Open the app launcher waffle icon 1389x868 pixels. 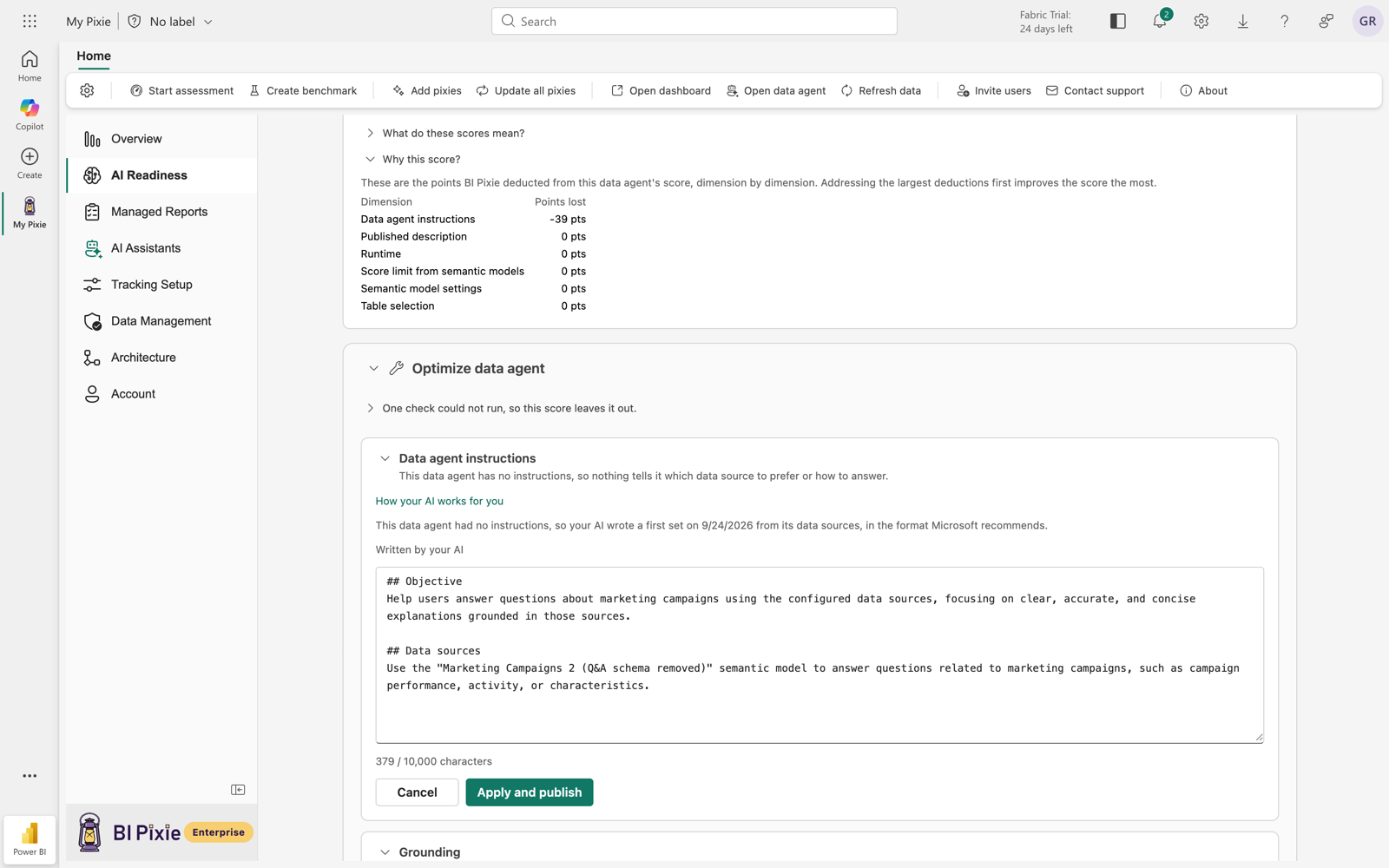pyautogui.click(x=30, y=21)
